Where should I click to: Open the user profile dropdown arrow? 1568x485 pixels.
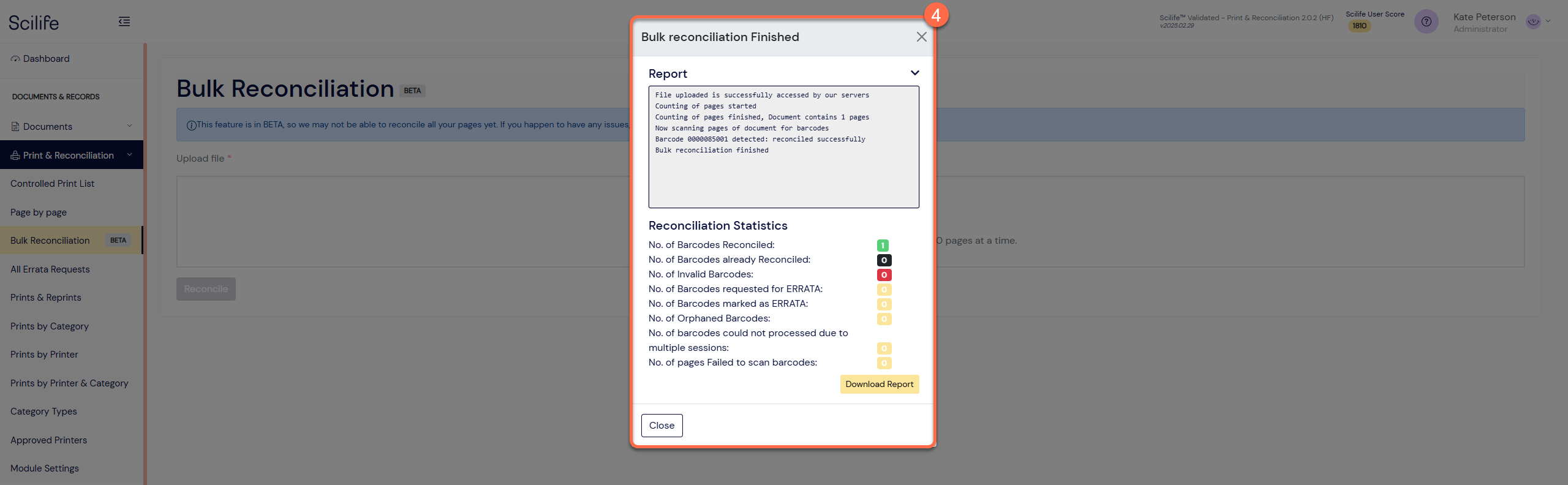point(1548,21)
